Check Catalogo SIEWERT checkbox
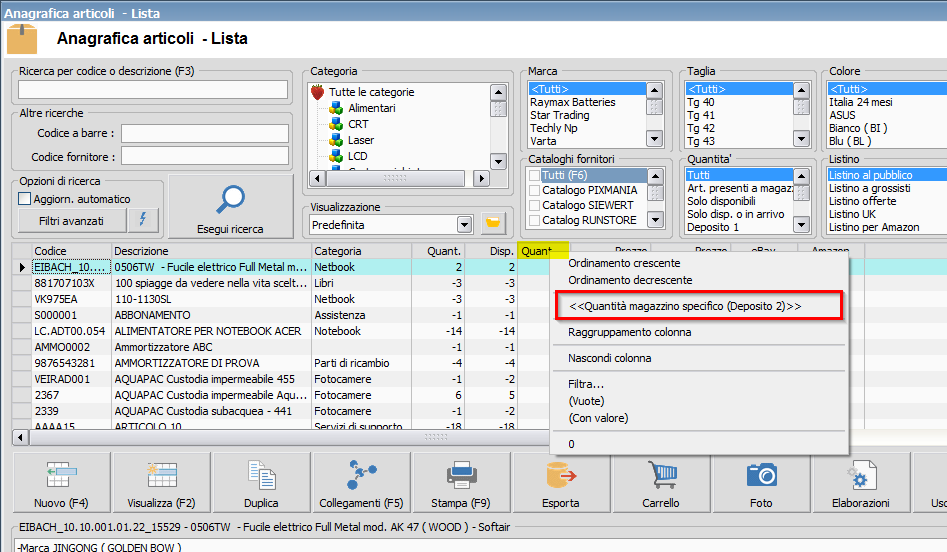 [534, 205]
